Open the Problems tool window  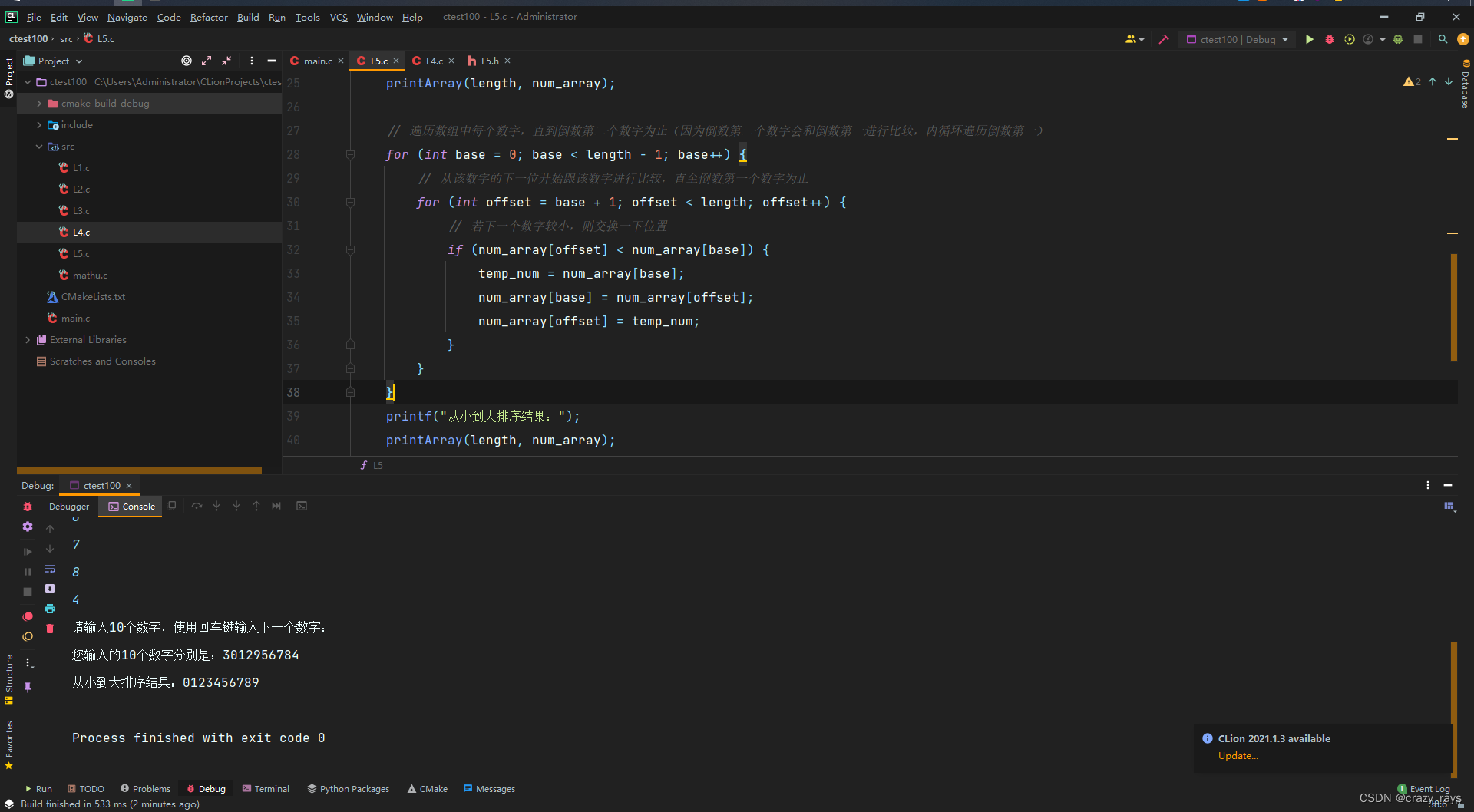tap(146, 789)
